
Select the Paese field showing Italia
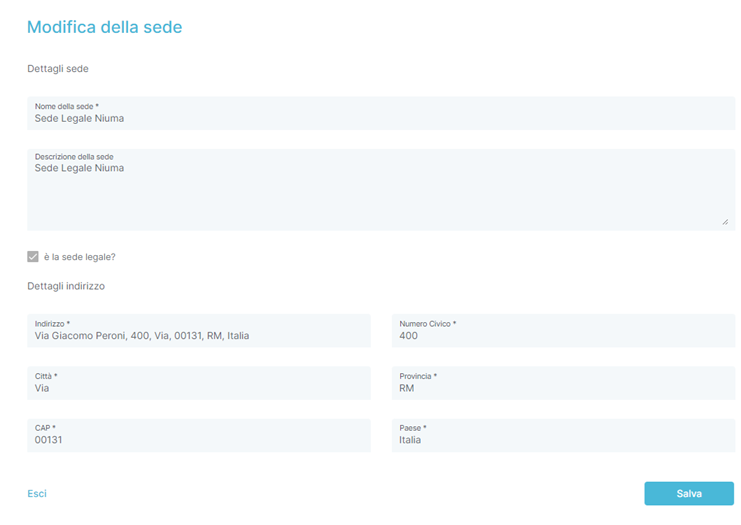tap(563, 435)
